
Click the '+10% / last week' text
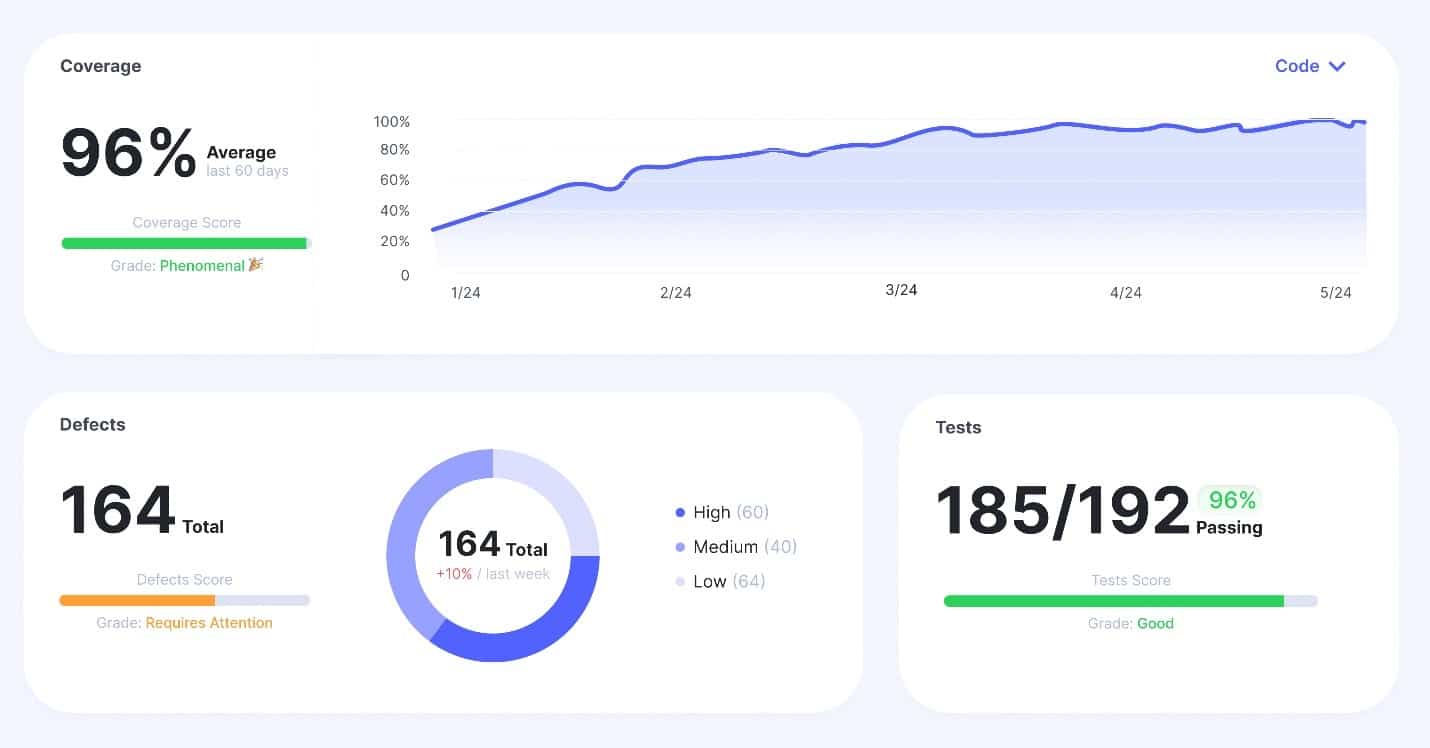pos(493,574)
